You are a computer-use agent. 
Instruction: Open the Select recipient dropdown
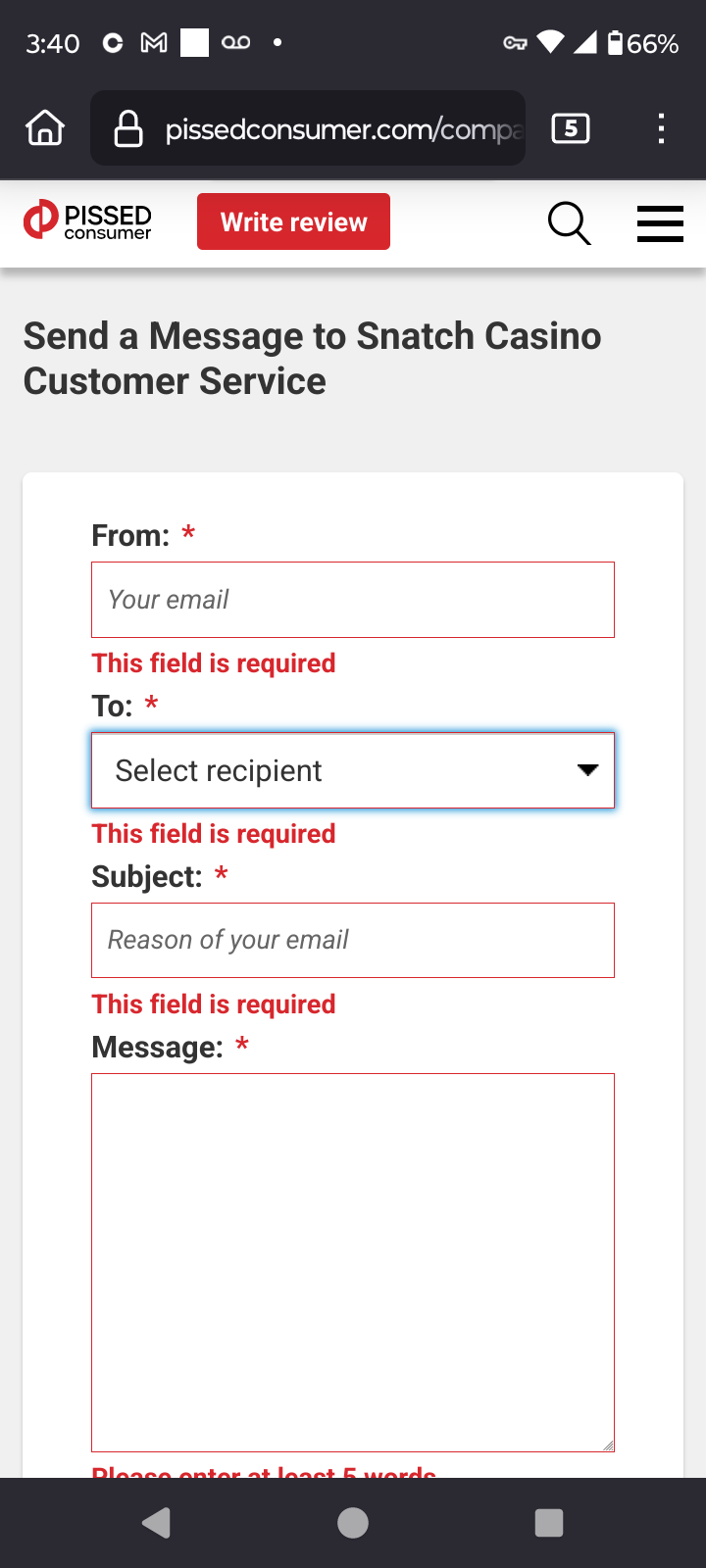(333, 770)
